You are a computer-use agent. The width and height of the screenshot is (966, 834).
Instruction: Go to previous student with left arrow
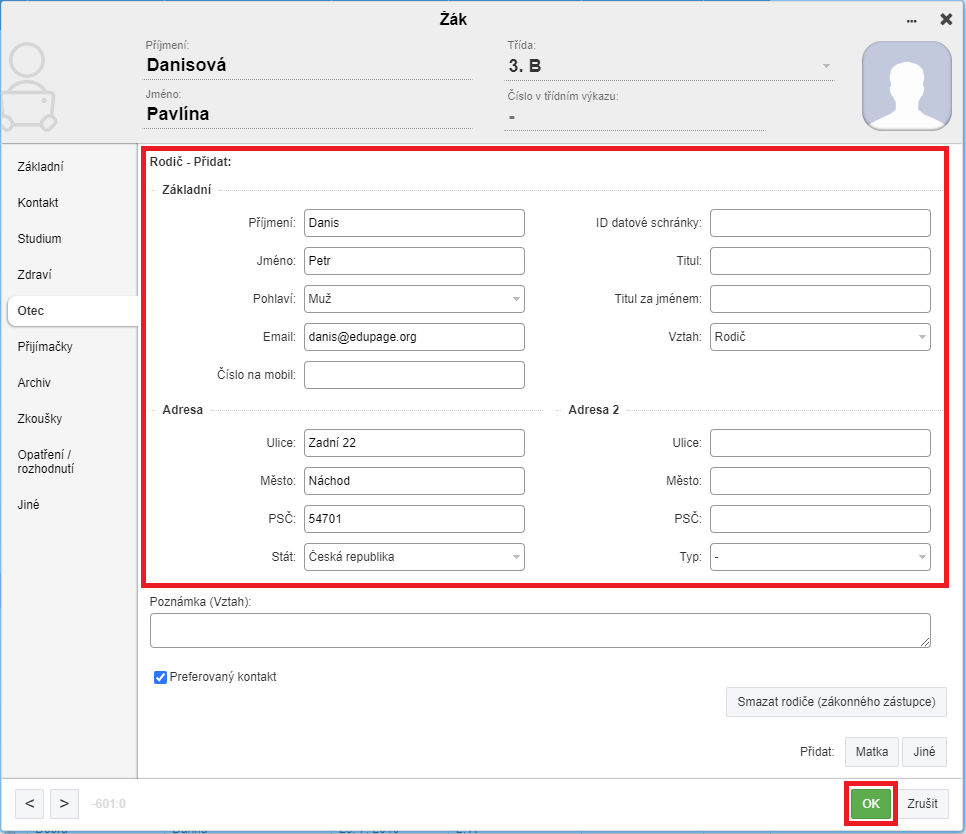(x=30, y=803)
